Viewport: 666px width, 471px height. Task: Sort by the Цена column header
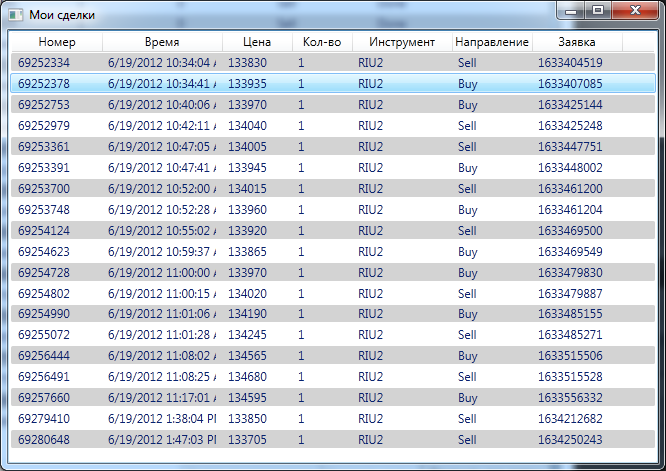click(x=257, y=42)
